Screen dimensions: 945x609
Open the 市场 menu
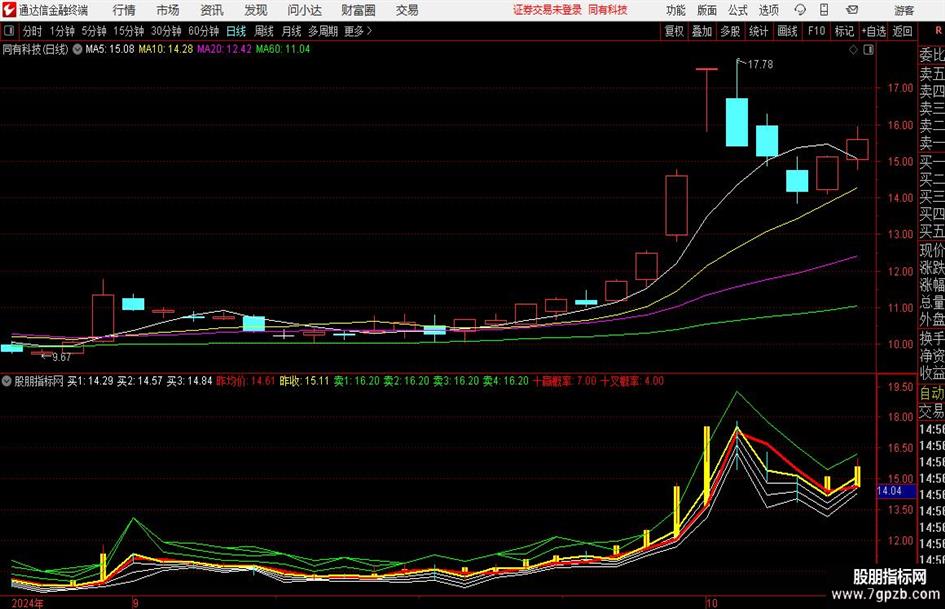click(x=168, y=10)
